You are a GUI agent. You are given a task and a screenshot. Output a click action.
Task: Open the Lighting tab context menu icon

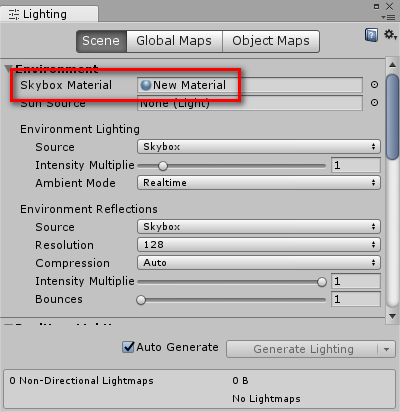pyautogui.click(x=388, y=17)
